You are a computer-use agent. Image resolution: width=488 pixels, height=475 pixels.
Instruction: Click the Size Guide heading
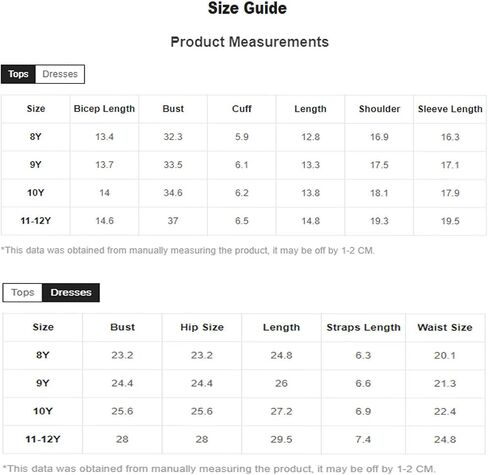click(247, 8)
